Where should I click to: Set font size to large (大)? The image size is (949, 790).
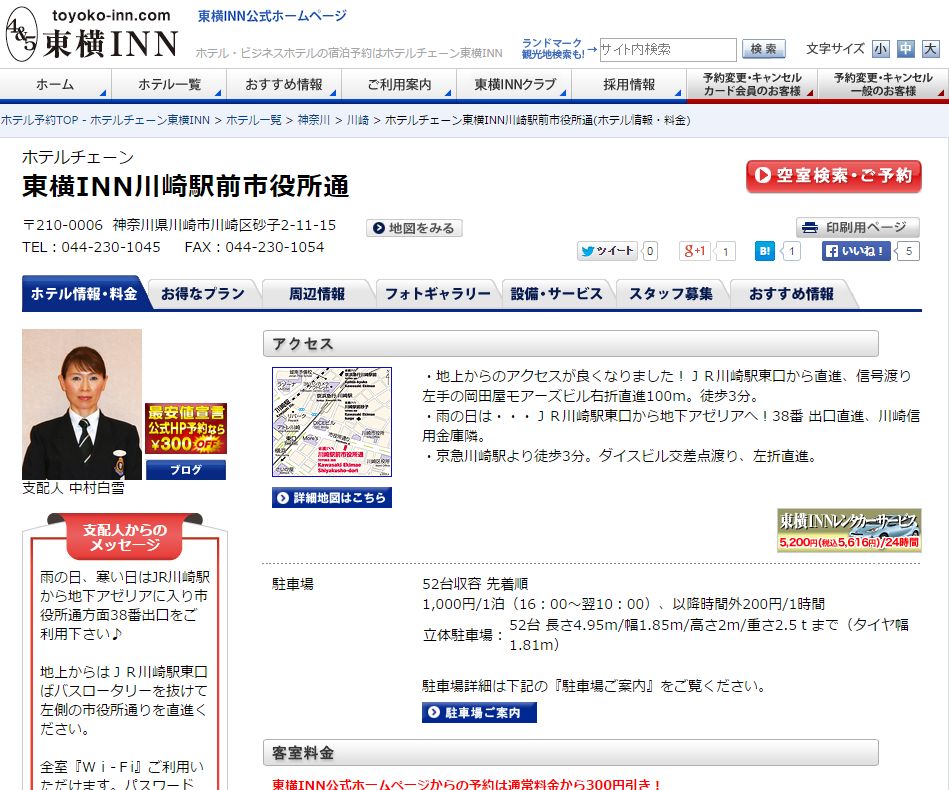point(930,48)
